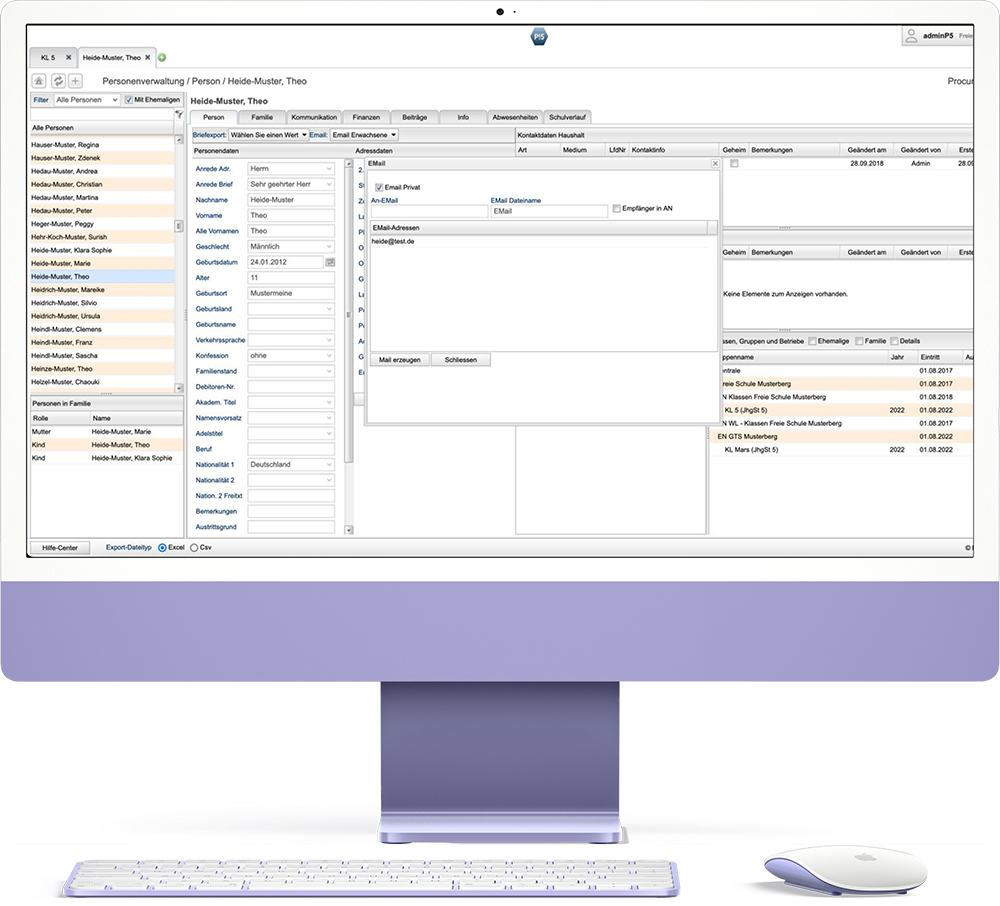1000x906 pixels.
Task: Click the plus icon beside refresh
Action: click(75, 81)
